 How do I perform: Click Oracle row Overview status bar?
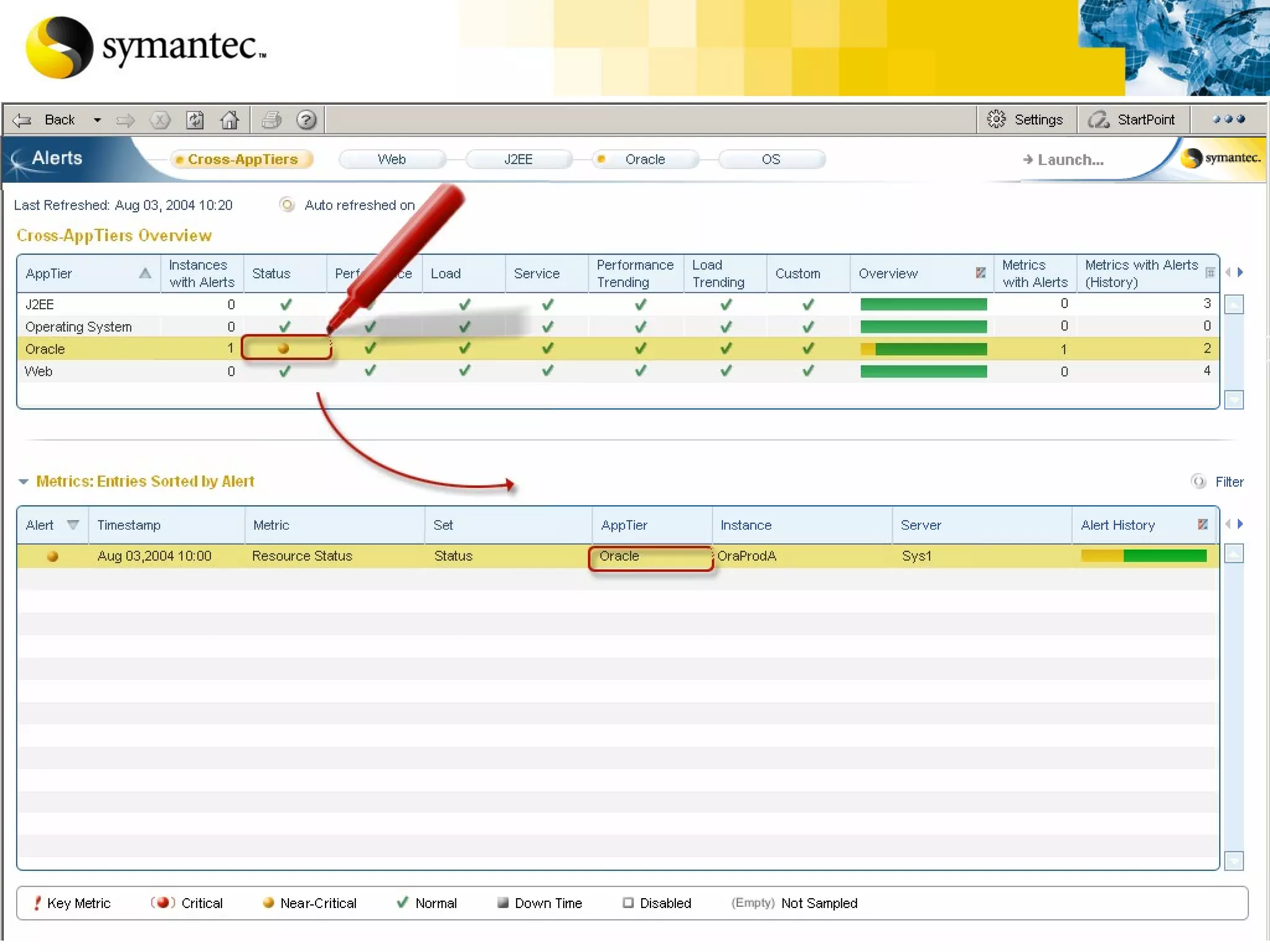point(923,349)
